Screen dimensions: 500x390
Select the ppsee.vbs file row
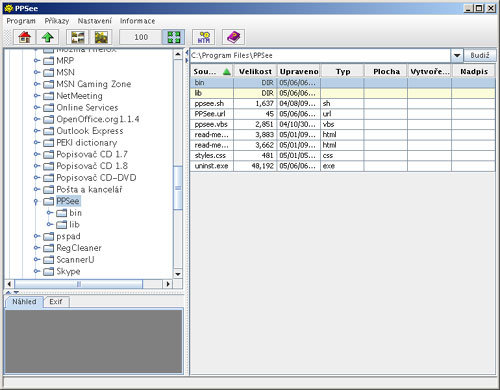[343, 124]
